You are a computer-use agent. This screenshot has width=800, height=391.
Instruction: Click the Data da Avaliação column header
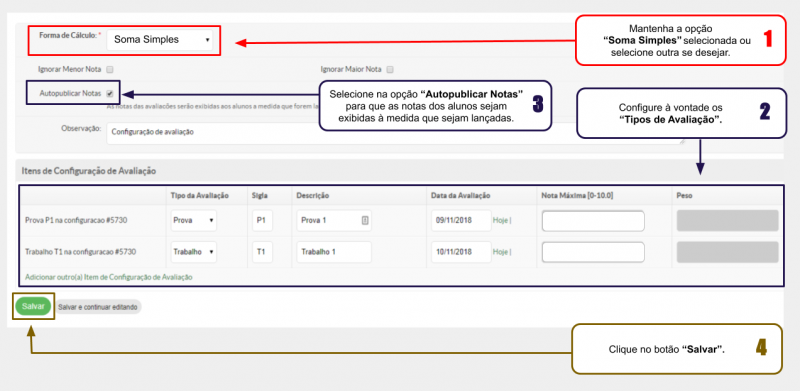[460, 196]
